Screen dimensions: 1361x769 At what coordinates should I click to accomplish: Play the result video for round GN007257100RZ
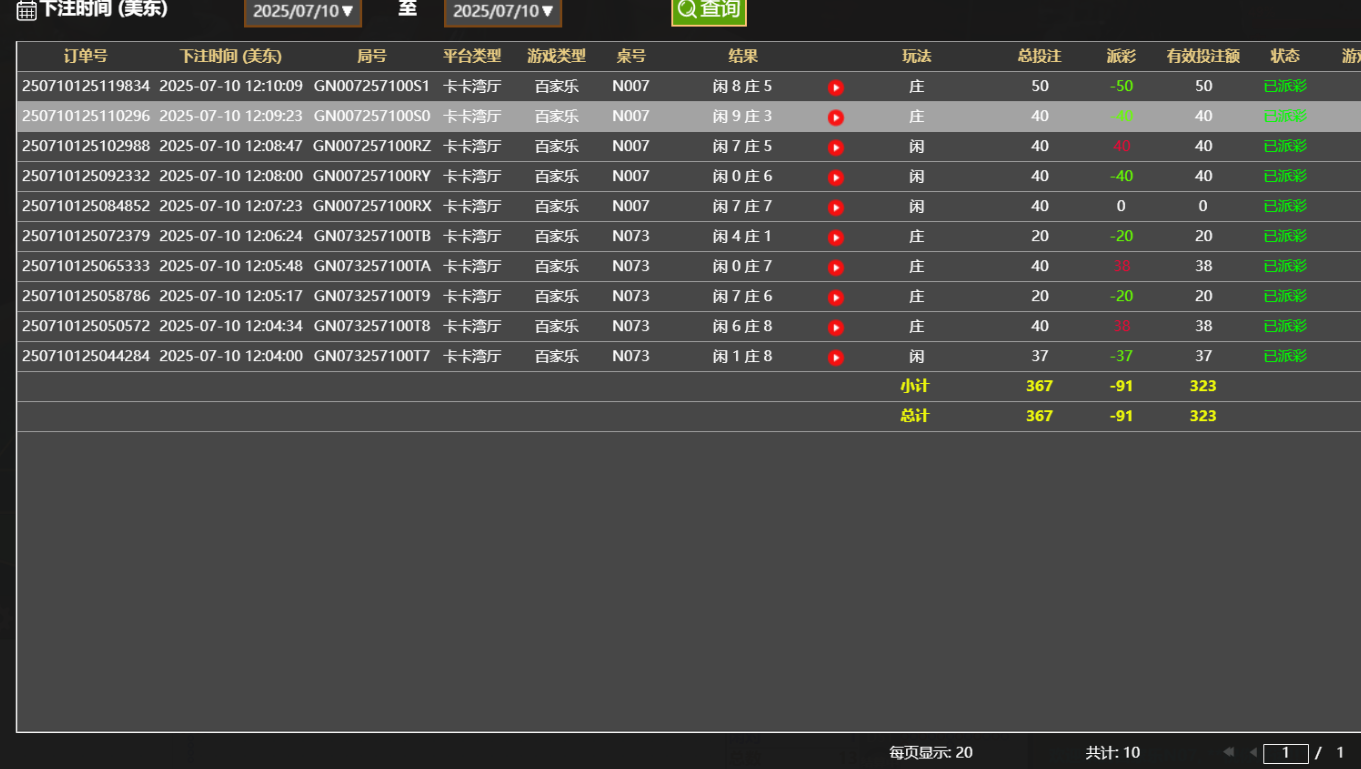tap(835, 146)
